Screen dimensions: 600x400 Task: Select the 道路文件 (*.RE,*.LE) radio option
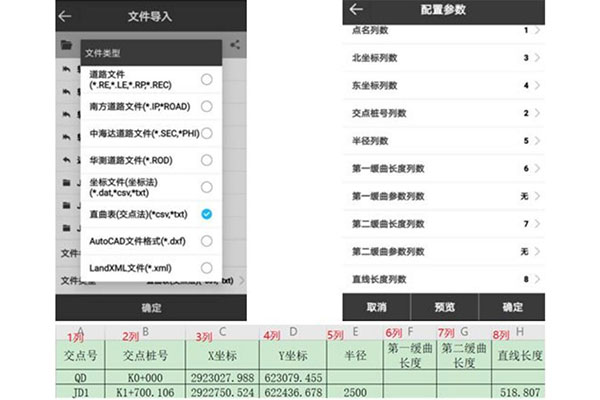[205, 79]
